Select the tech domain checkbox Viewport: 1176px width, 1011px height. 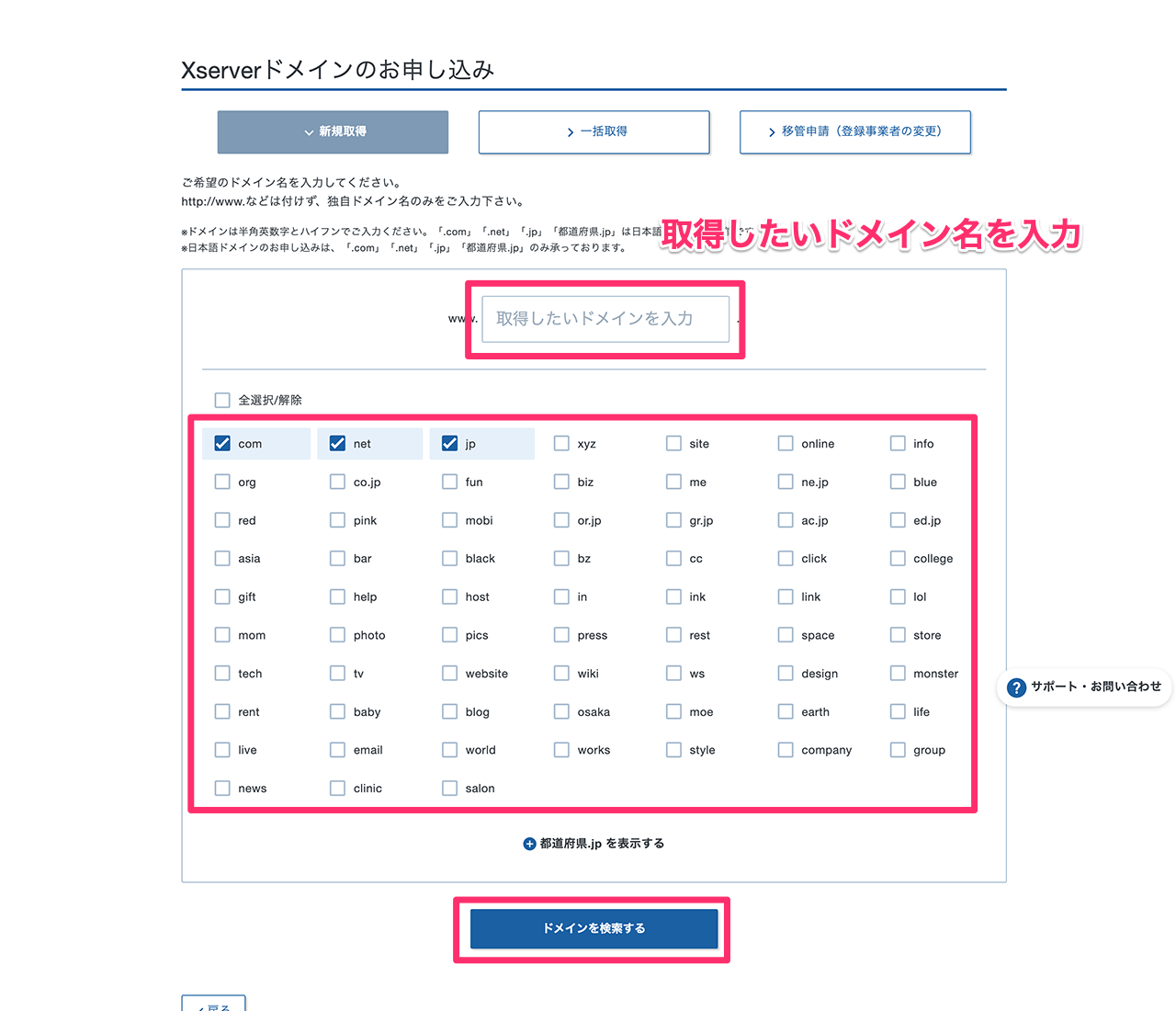(x=222, y=674)
